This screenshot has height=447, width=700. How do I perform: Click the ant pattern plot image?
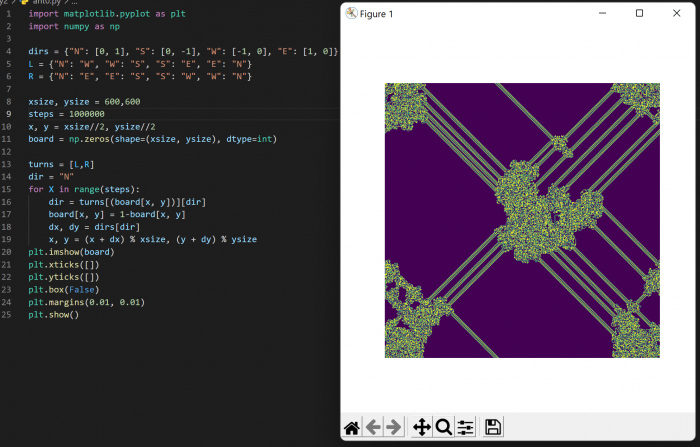522,220
